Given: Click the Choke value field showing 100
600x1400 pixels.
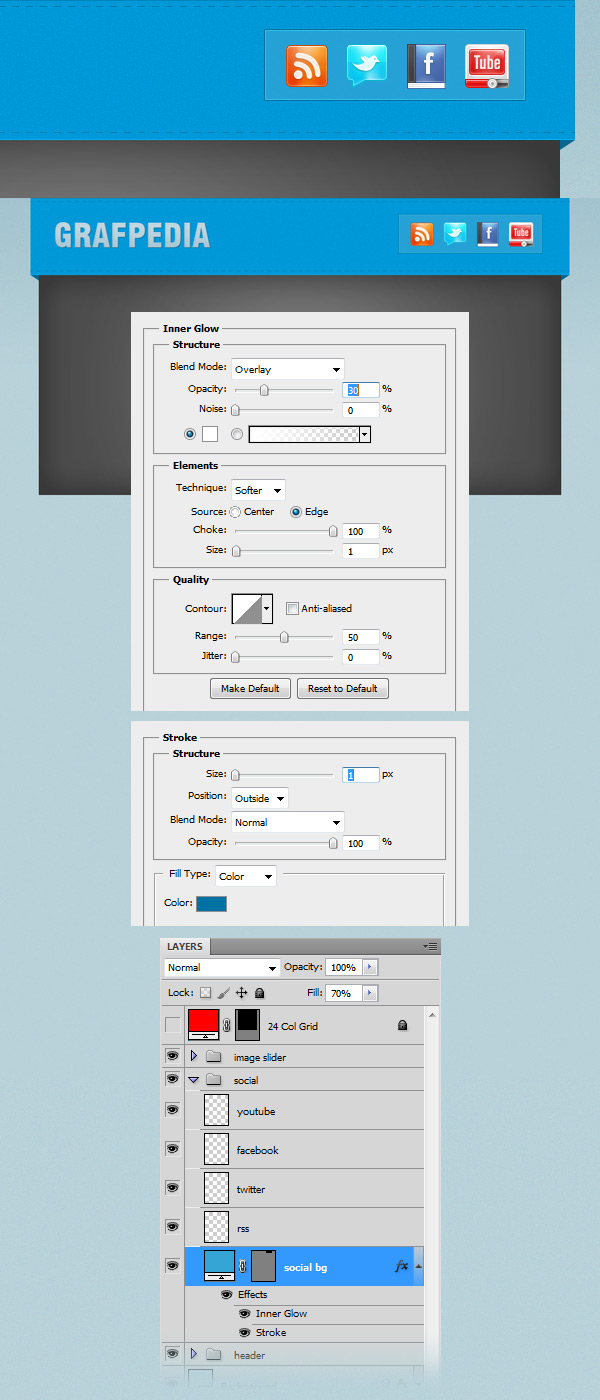Looking at the screenshot, I should (x=360, y=531).
